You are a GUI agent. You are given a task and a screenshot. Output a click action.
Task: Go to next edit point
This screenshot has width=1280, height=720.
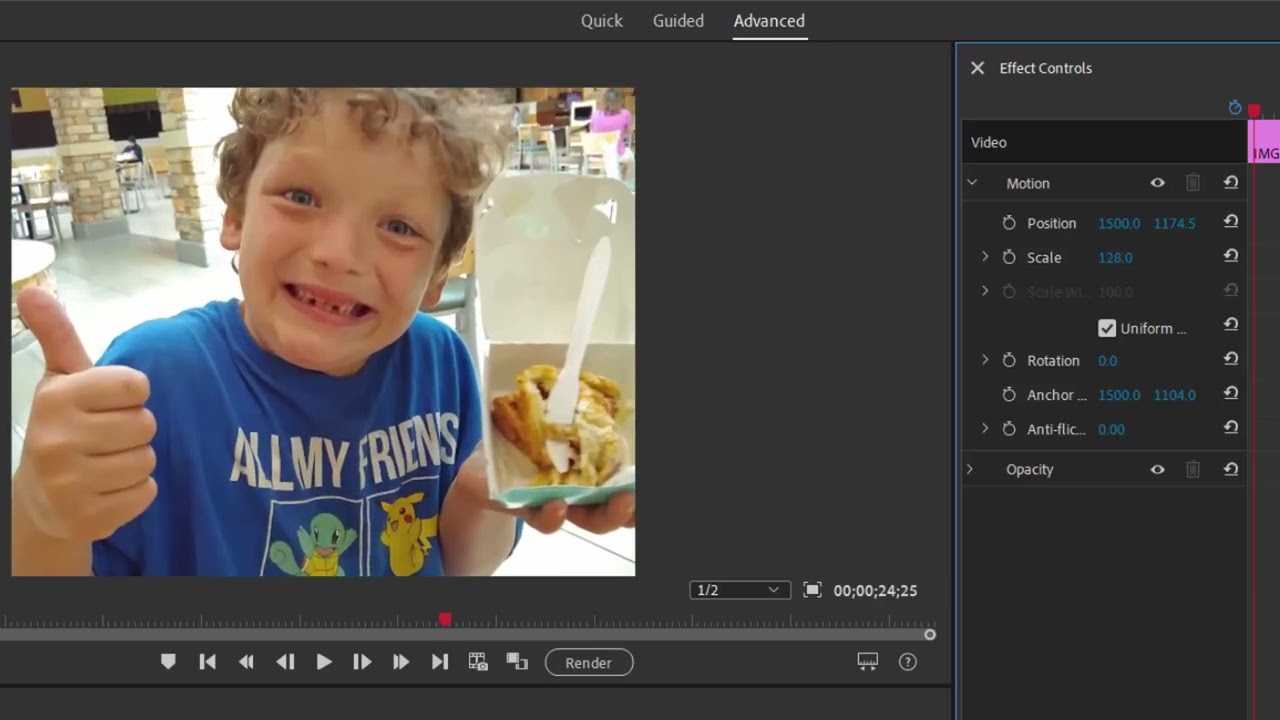tap(440, 662)
